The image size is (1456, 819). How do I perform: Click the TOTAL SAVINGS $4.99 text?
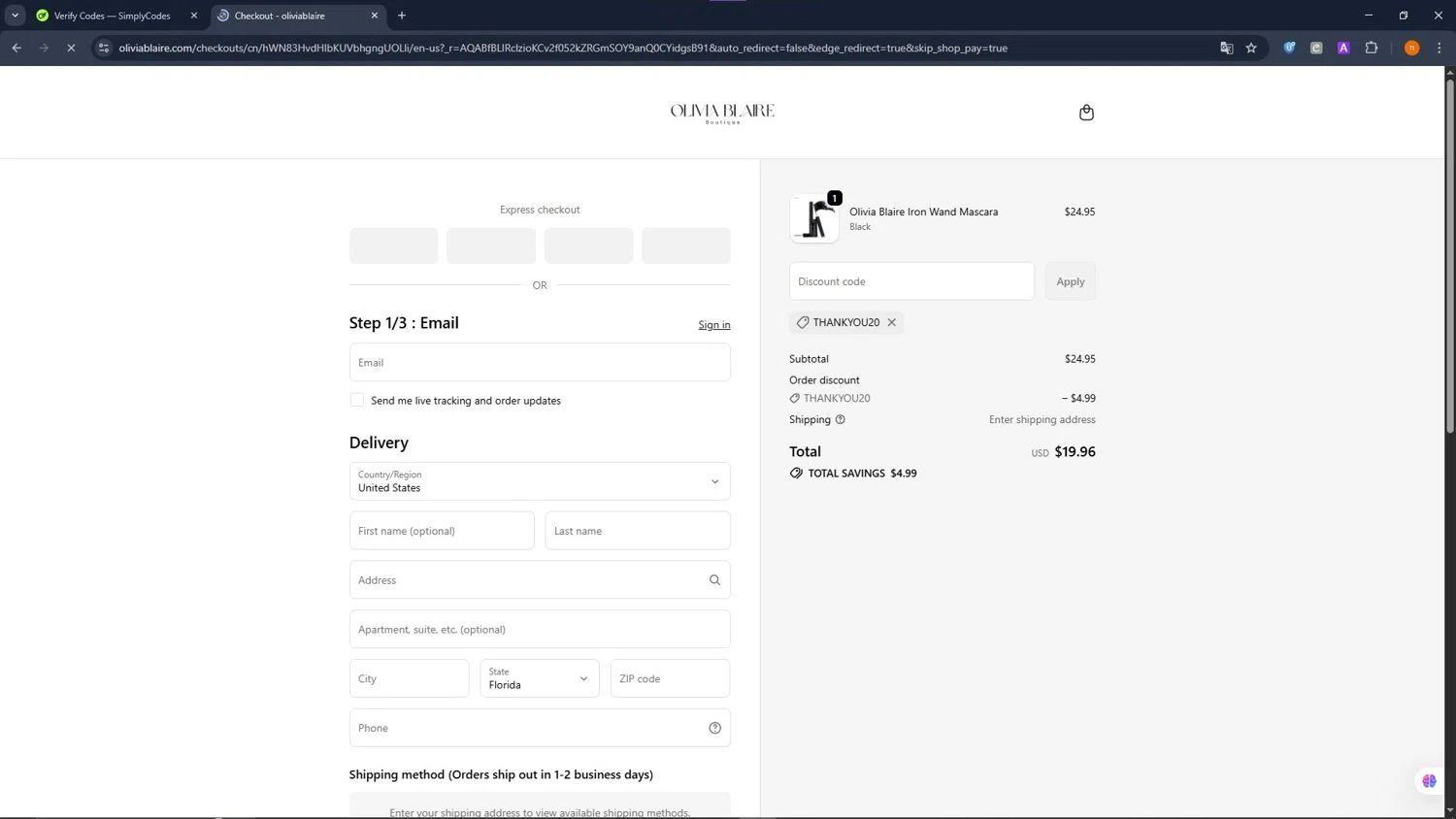point(862,474)
